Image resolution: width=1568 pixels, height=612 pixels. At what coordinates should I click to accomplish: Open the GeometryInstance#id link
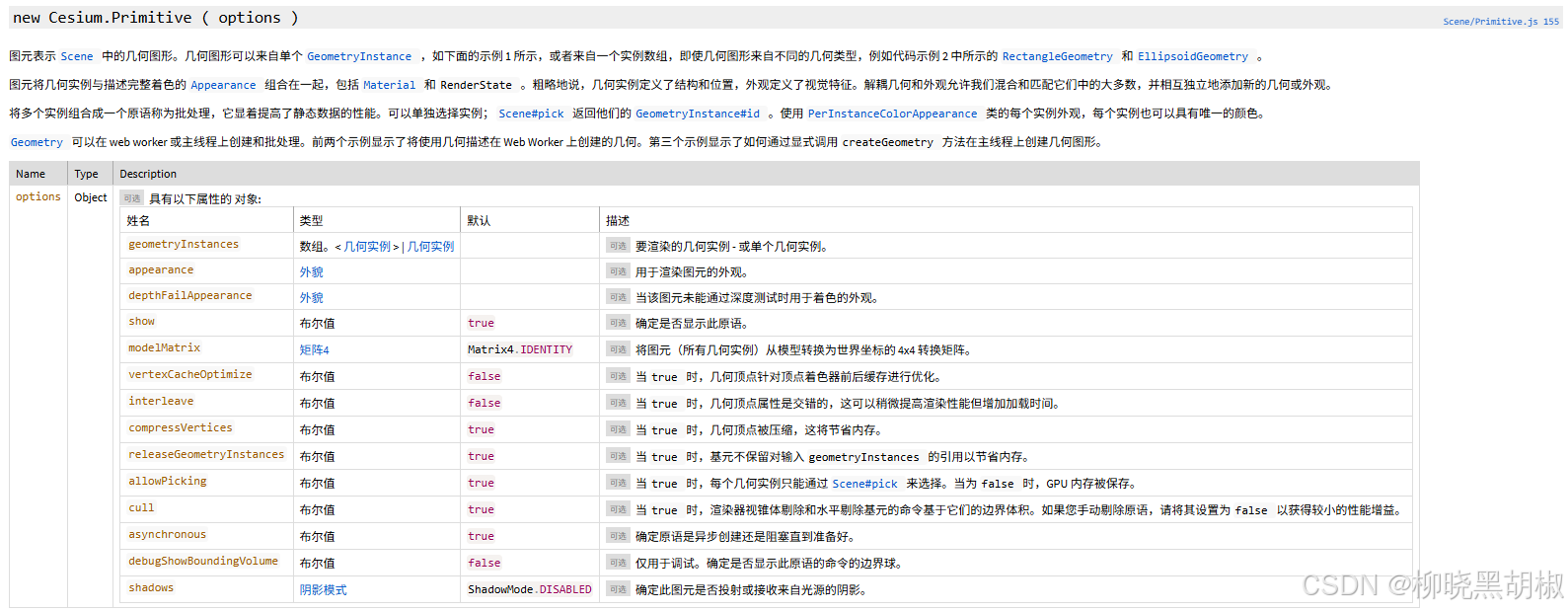pos(698,114)
